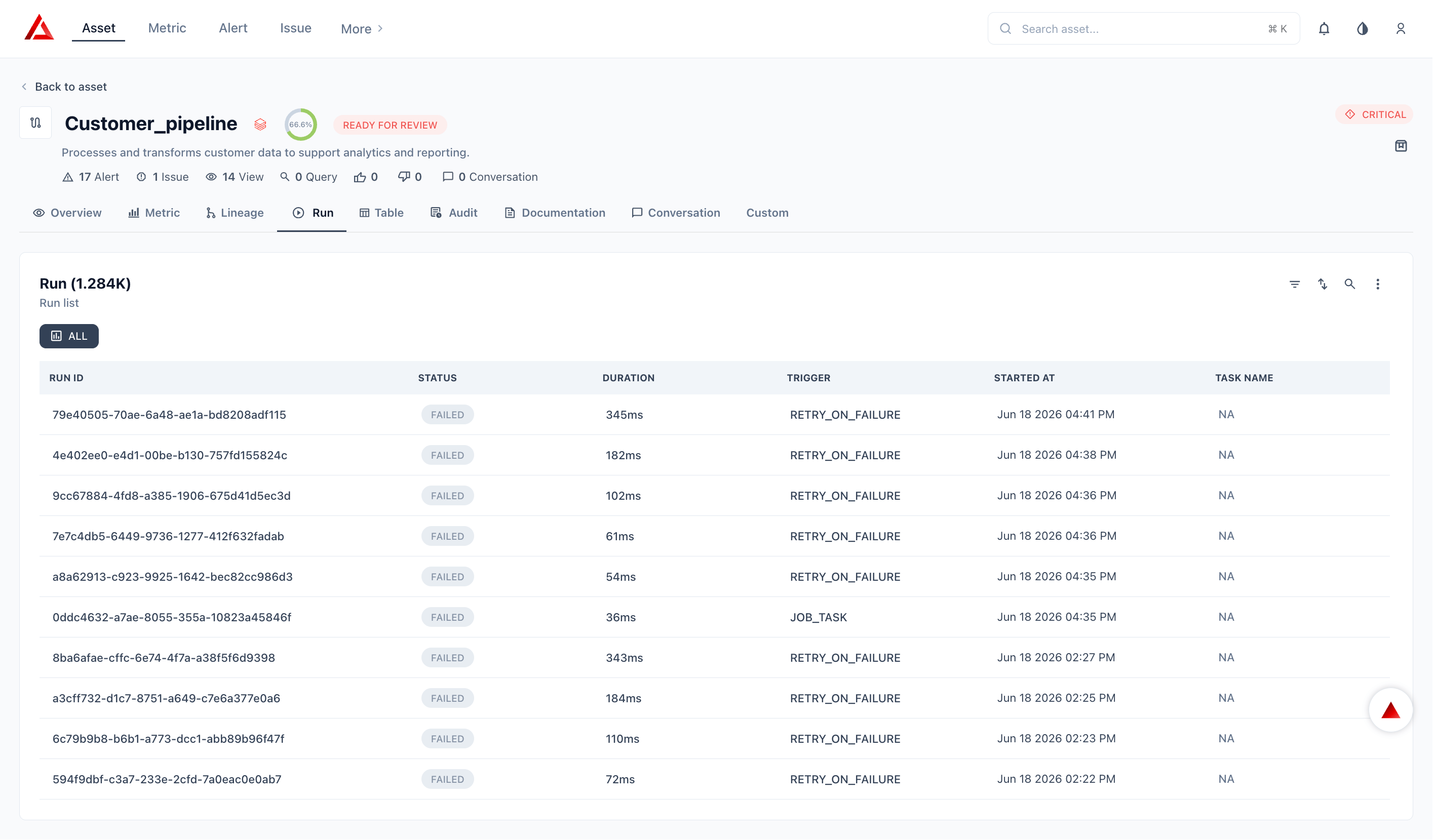The image size is (1434, 840).
Task: Click the FAILED badge on the 72ms run
Action: coord(448,780)
